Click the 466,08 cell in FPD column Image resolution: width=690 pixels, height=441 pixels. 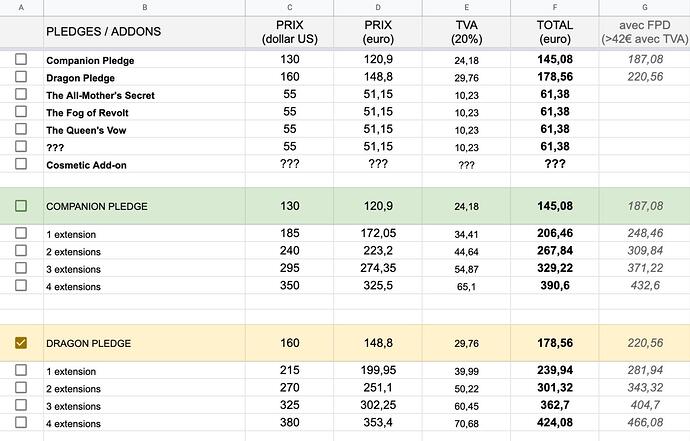(x=644, y=423)
